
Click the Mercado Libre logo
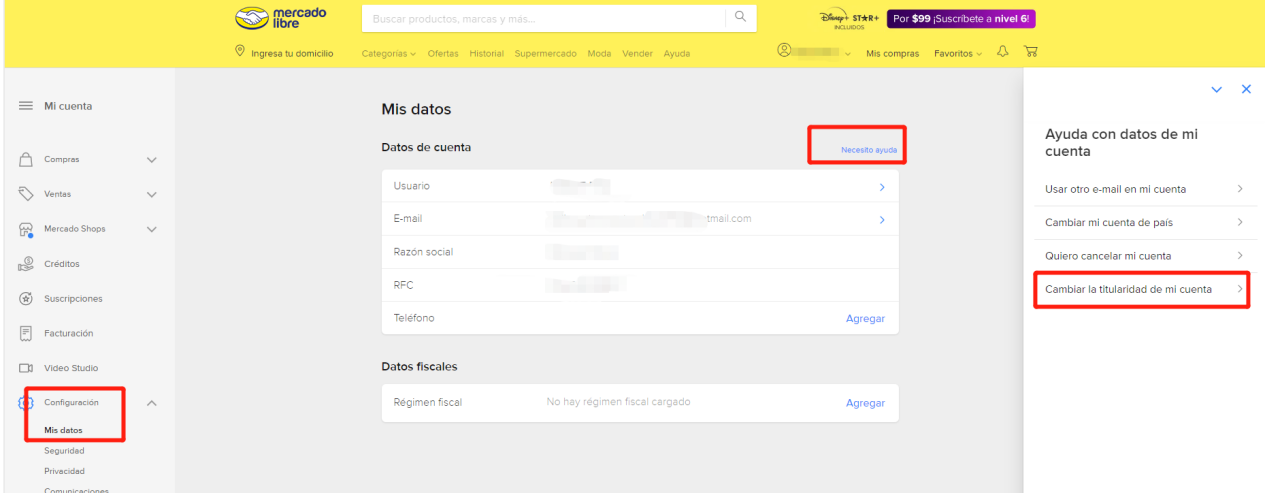point(279,18)
